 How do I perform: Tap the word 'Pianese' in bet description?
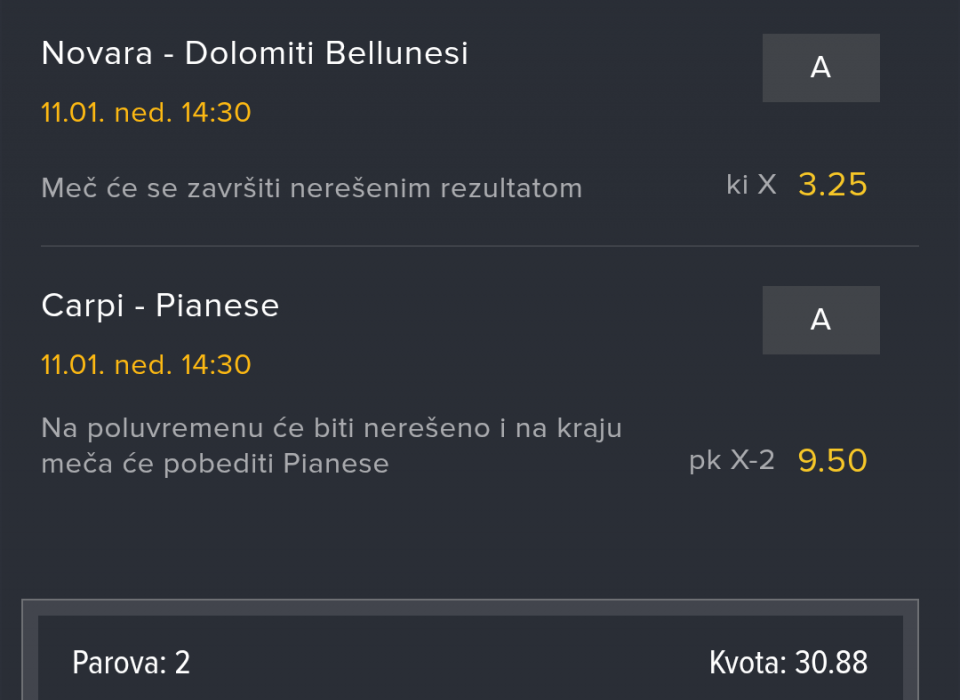click(x=336, y=464)
